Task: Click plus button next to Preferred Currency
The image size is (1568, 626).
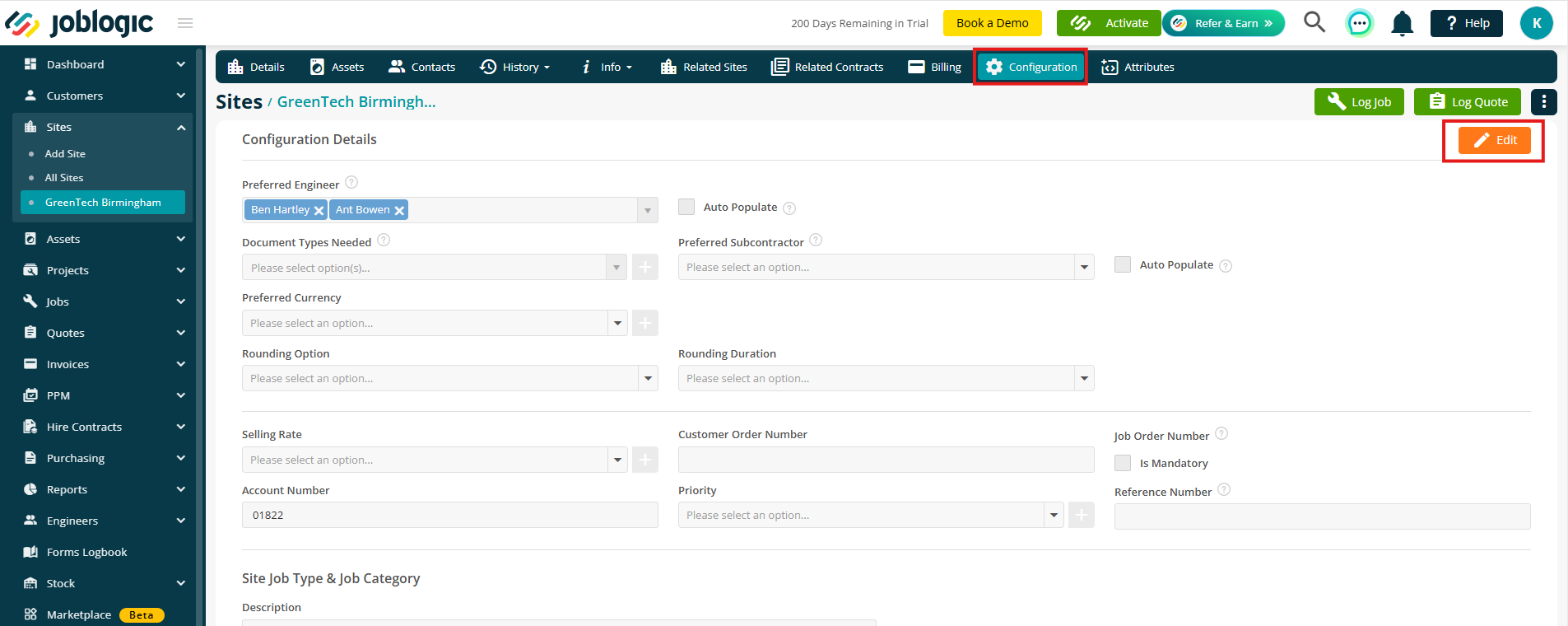Action: point(645,323)
